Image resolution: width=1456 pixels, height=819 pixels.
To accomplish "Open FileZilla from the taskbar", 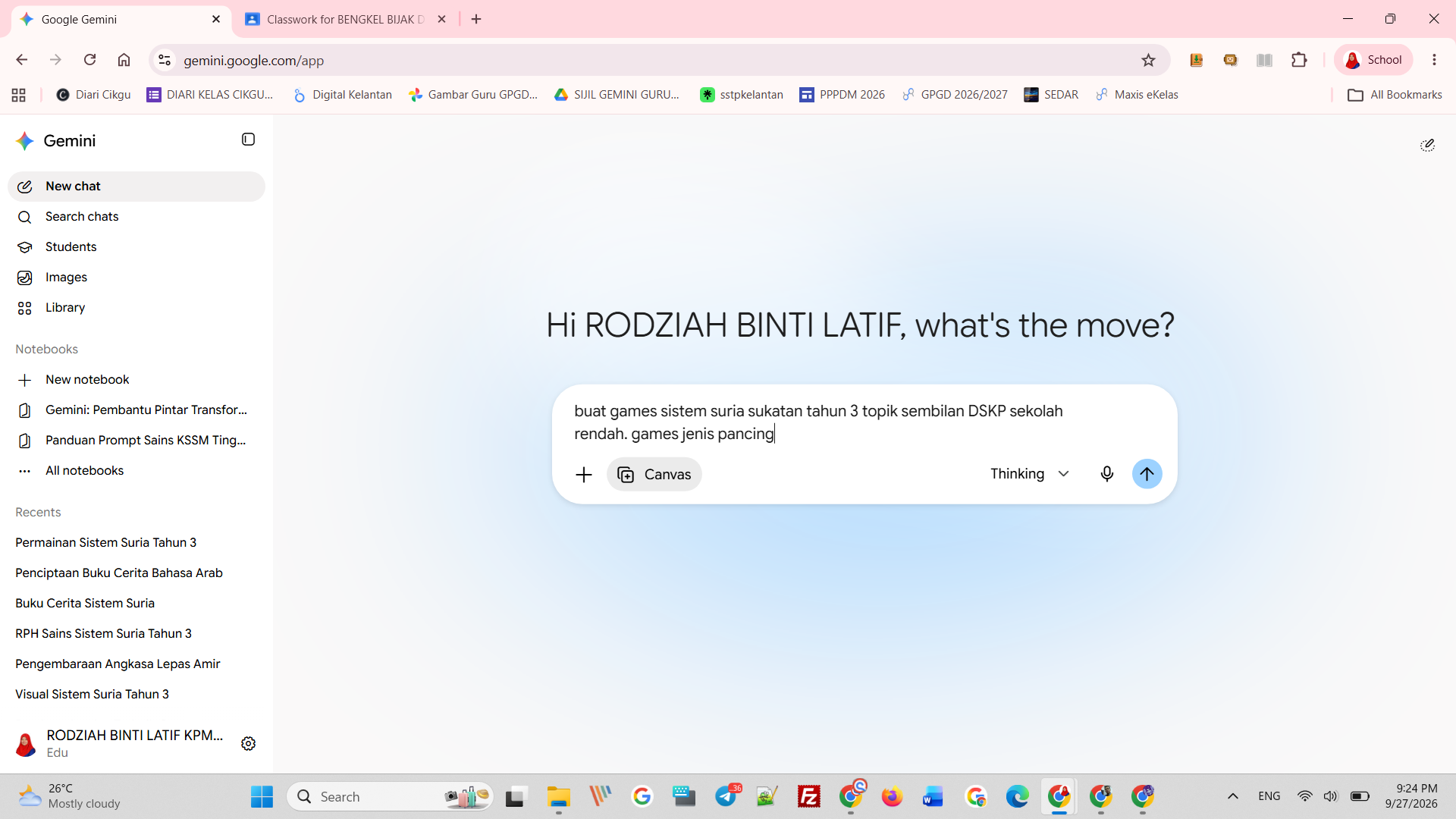I will click(x=809, y=796).
